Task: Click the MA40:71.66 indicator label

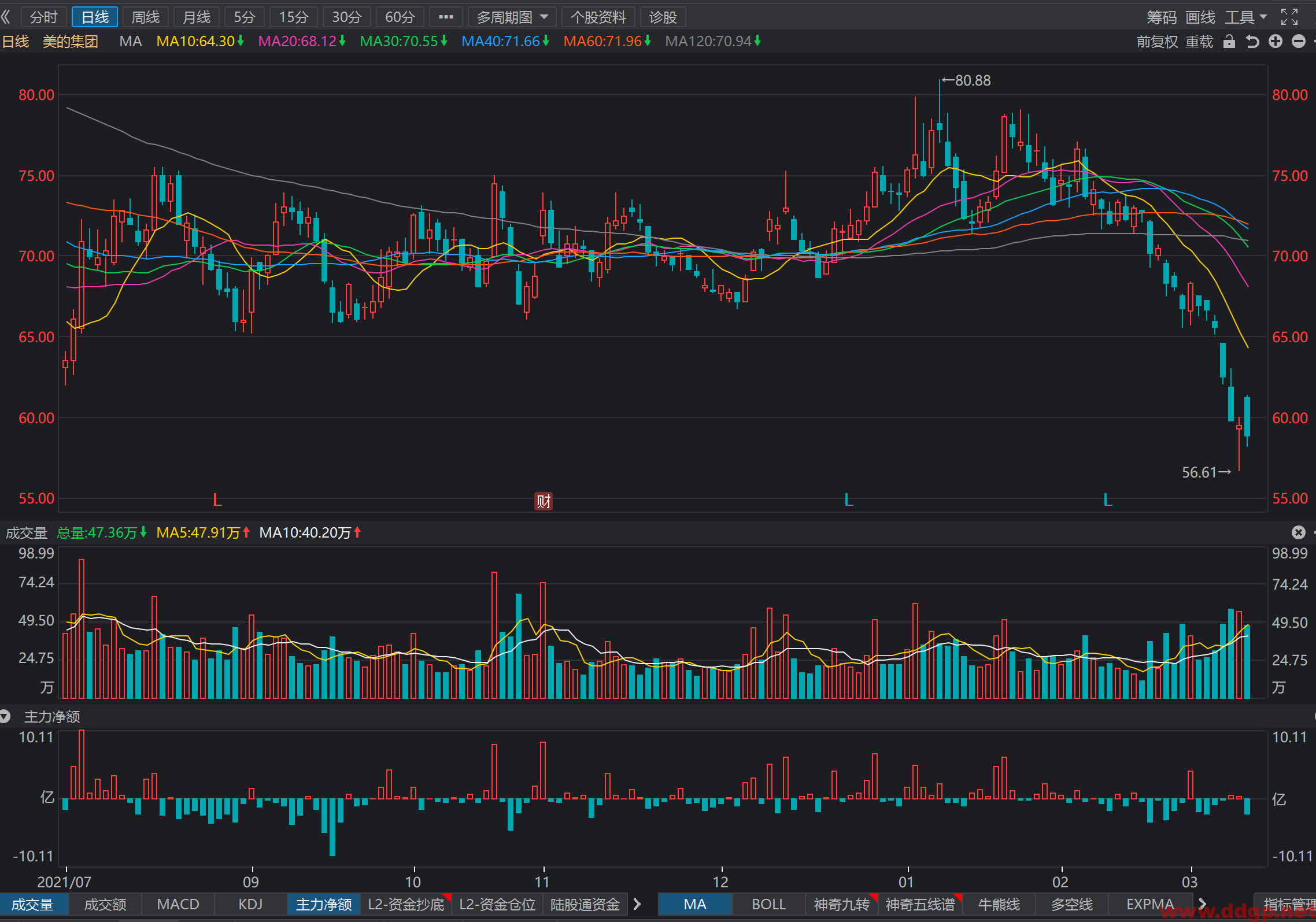Action: click(x=505, y=42)
